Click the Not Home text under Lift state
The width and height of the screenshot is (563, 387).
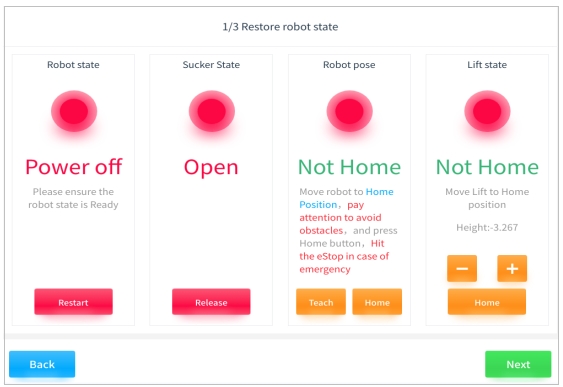[487, 167]
